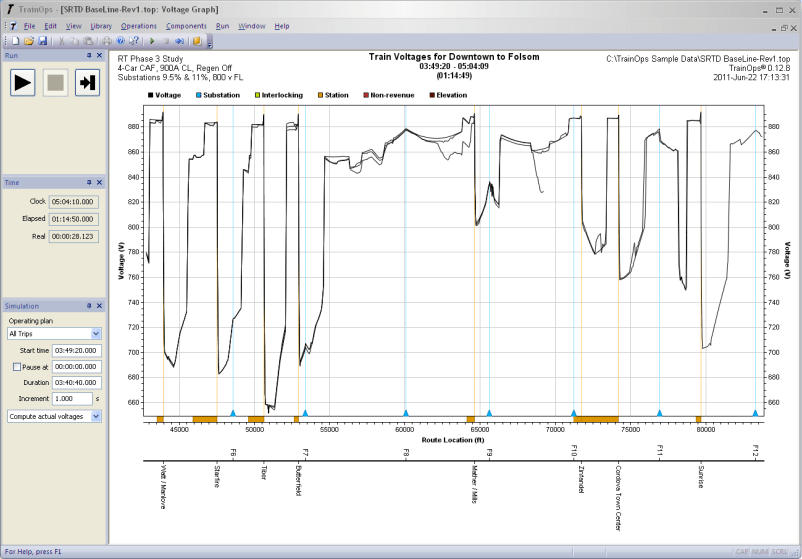The width and height of the screenshot is (802, 559).
Task: Click the Voltage legend black swatch
Action: (x=151, y=95)
